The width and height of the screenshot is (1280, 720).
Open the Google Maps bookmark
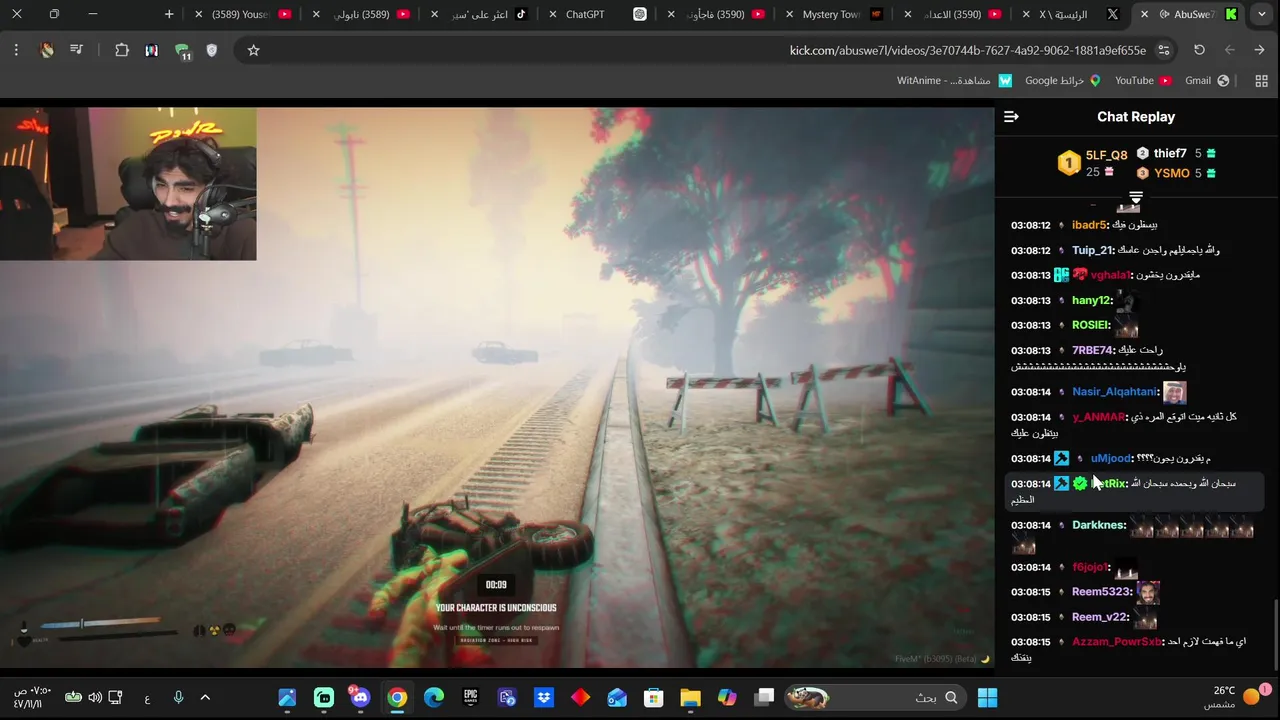coord(1062,80)
